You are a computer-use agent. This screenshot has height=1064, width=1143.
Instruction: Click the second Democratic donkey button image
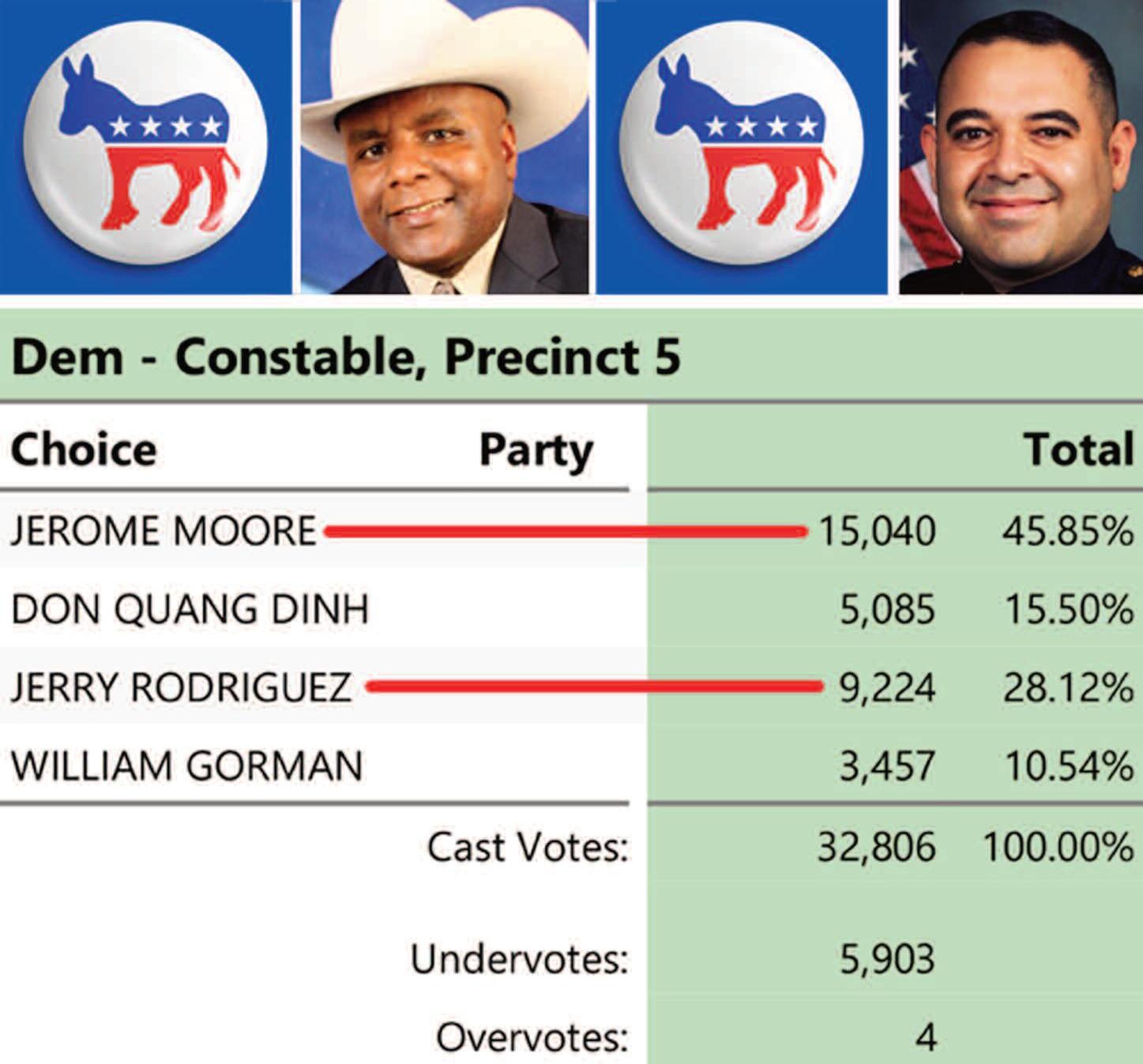click(742, 147)
